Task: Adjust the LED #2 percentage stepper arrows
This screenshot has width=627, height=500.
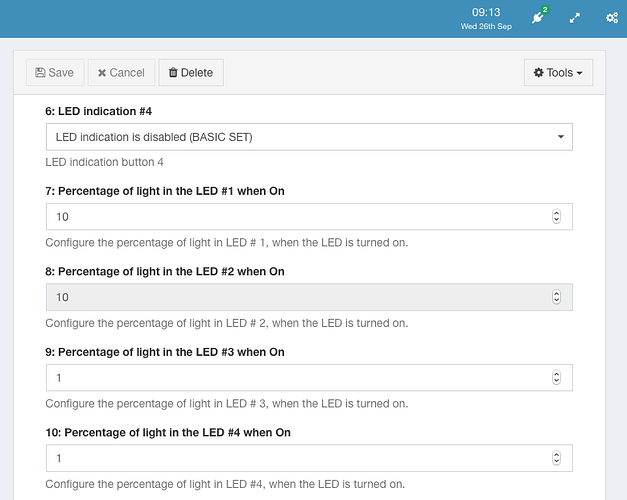Action: click(556, 297)
